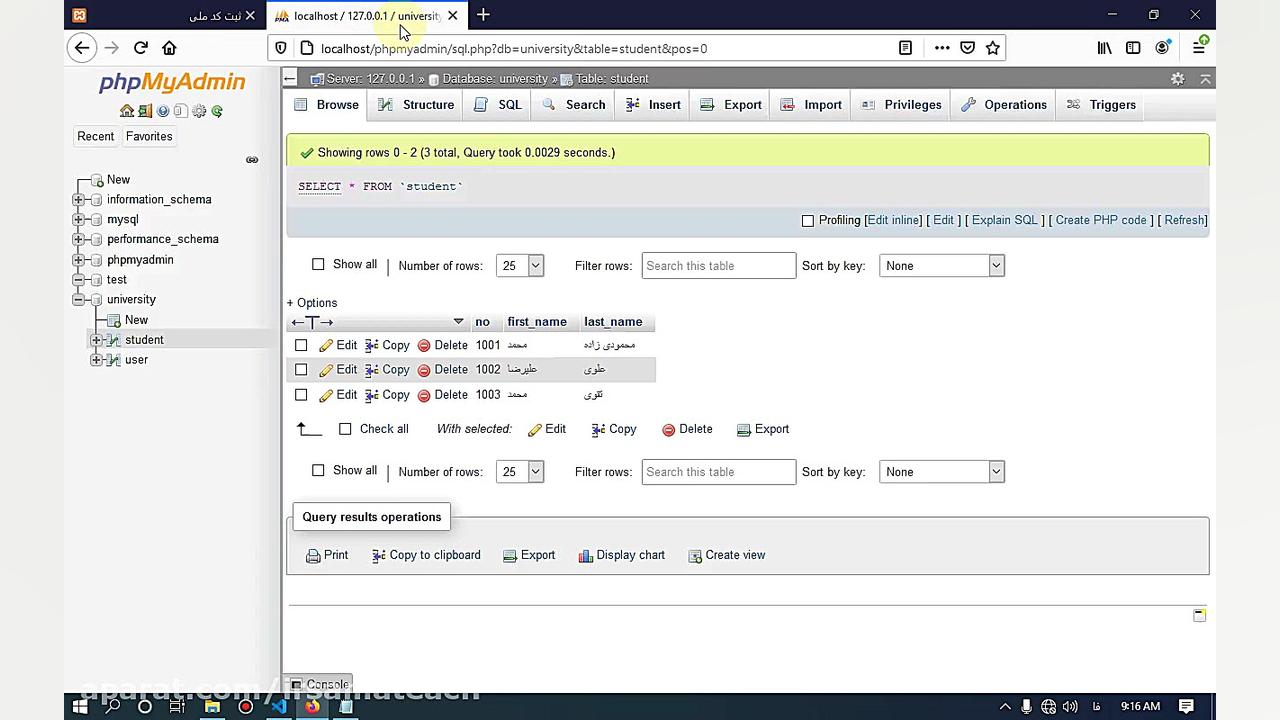1280x720 pixels.
Task: Click the Refresh link next to query
Action: [1185, 220]
